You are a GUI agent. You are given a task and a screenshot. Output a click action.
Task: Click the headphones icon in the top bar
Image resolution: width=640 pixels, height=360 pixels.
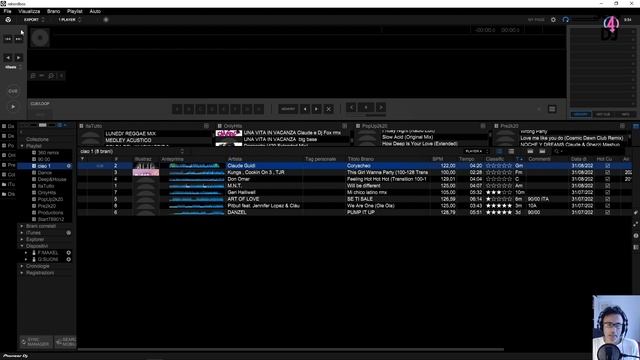point(566,20)
